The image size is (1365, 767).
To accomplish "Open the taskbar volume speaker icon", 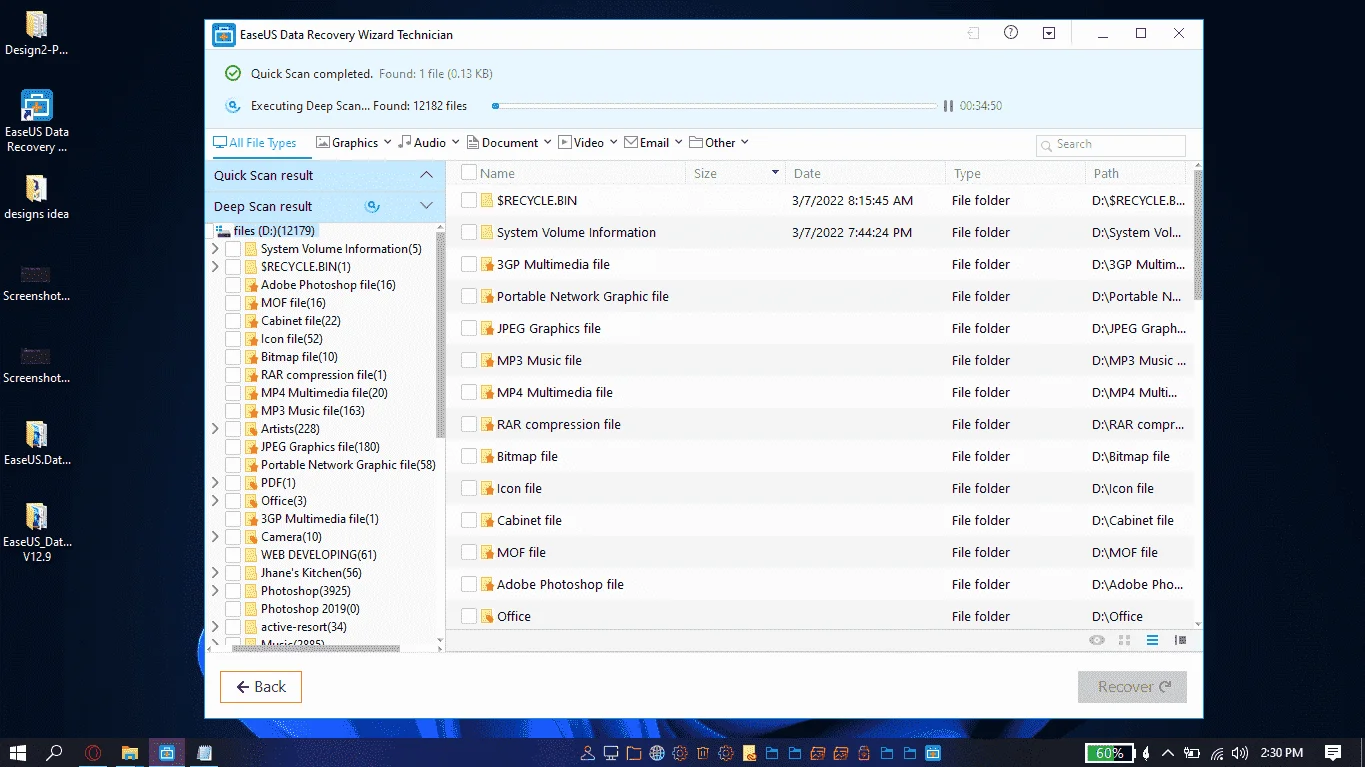I will point(1240,753).
